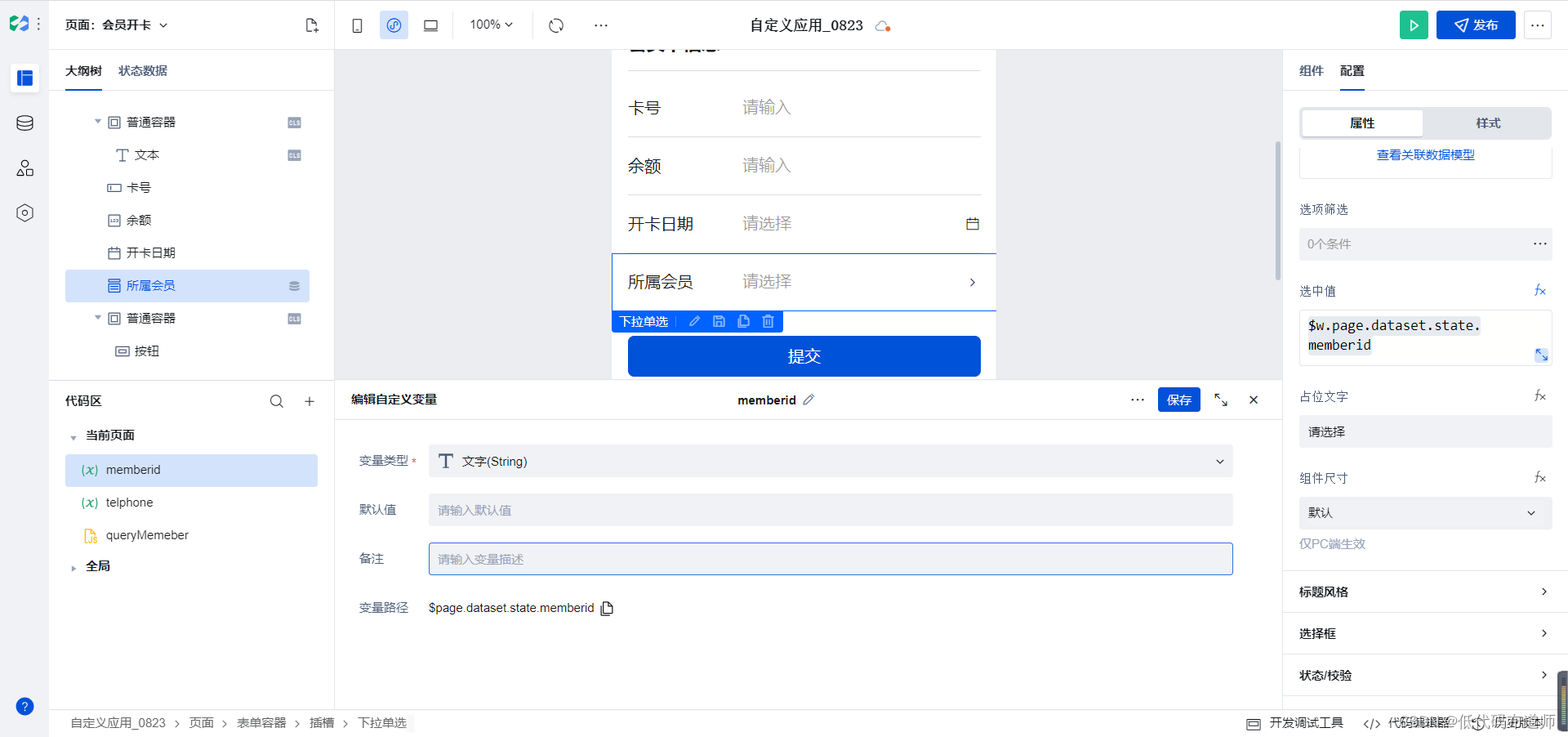This screenshot has height=737, width=1568.
Task: Select the mini program preview mode
Action: (394, 25)
